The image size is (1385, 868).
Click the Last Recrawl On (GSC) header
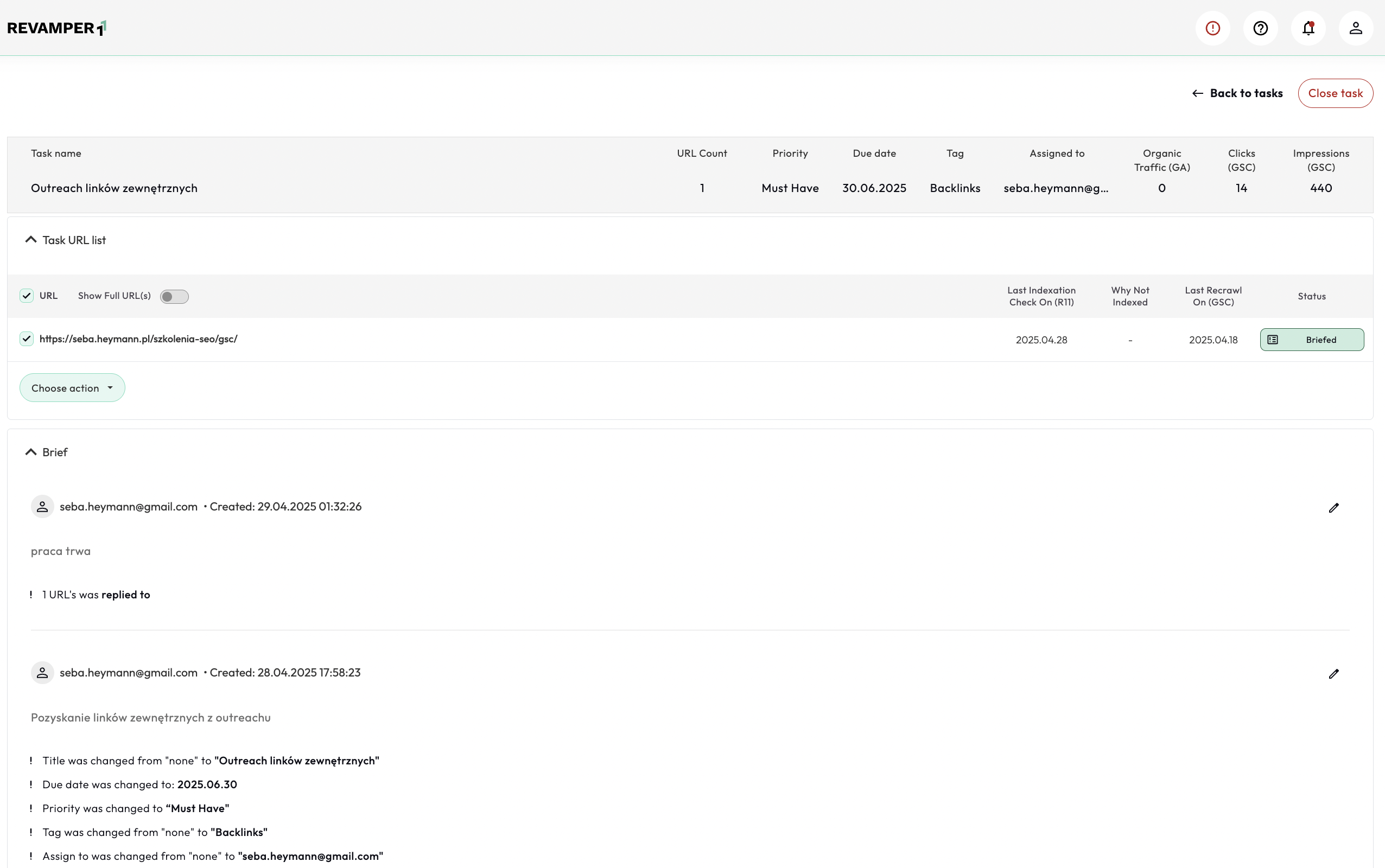[1213, 296]
